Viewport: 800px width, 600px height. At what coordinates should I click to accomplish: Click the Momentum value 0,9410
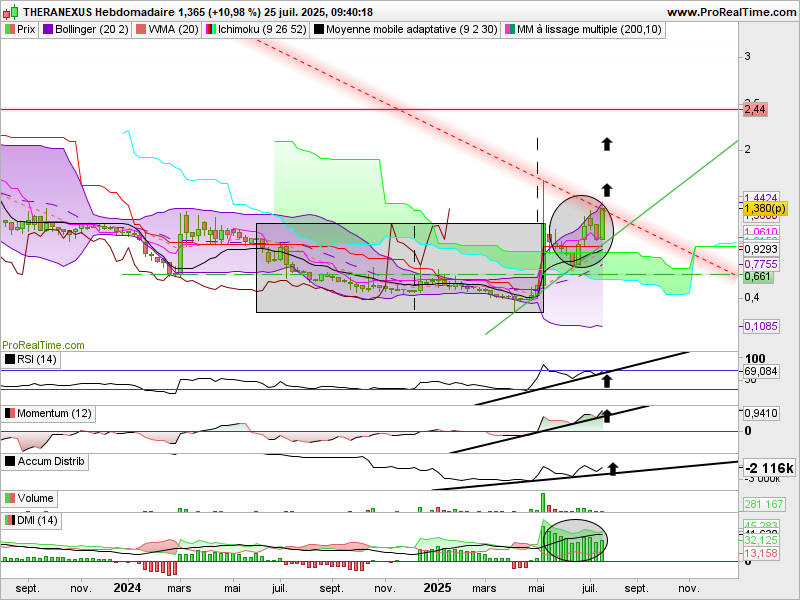[x=760, y=413]
